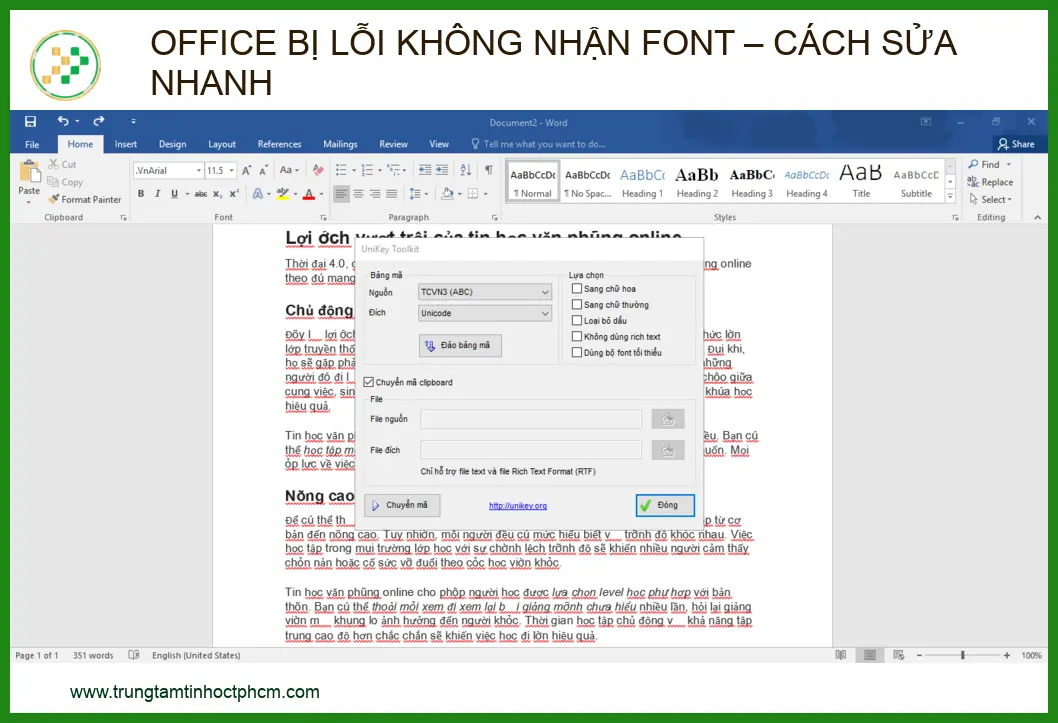This screenshot has width=1058, height=723.
Task: Click the Bold formatting icon
Action: tap(141, 194)
